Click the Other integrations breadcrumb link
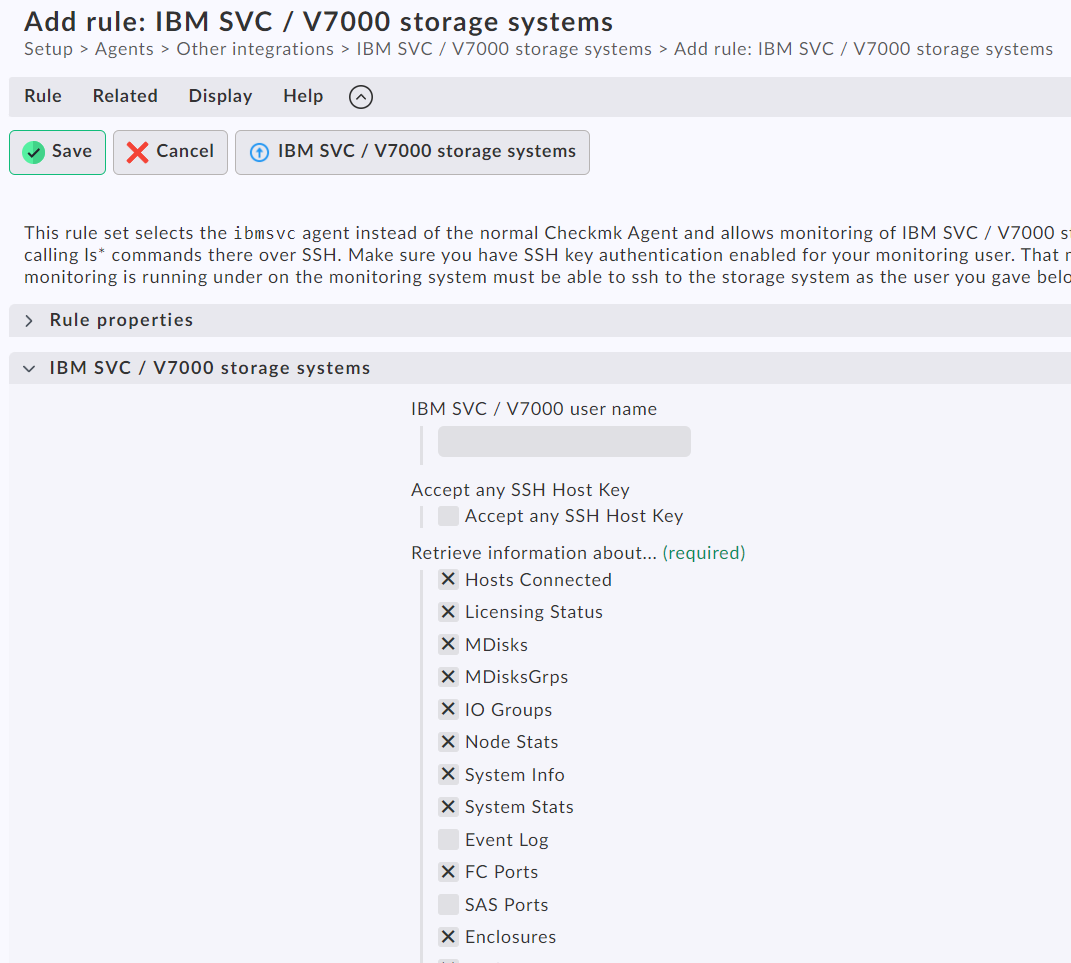Viewport: 1071px width, 963px height. tap(255, 49)
